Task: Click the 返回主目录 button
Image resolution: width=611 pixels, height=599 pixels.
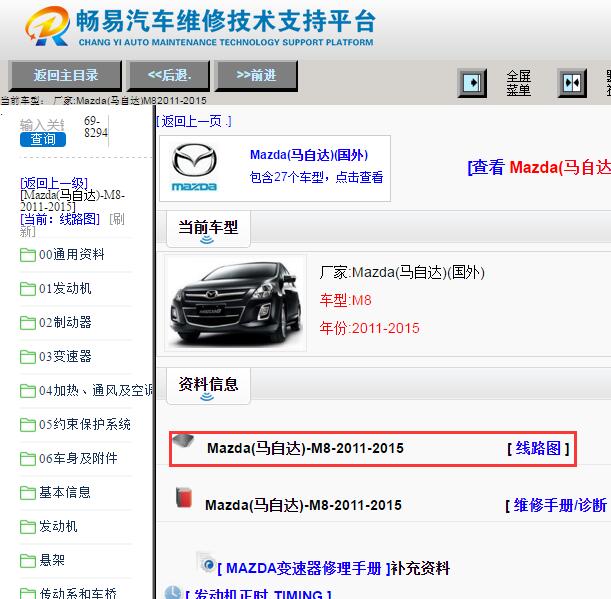Action: click(x=65, y=75)
